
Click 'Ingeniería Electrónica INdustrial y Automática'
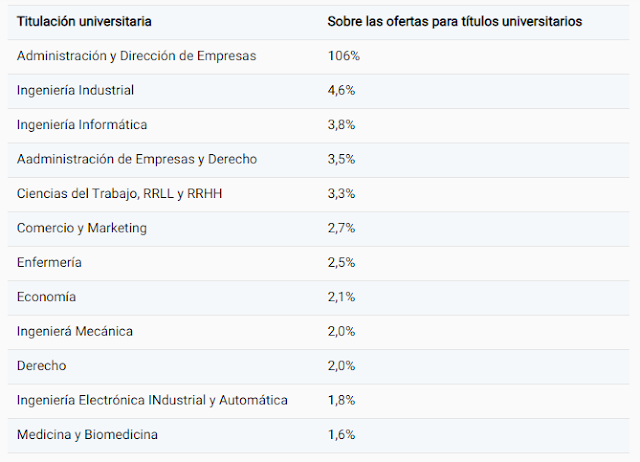(152, 400)
